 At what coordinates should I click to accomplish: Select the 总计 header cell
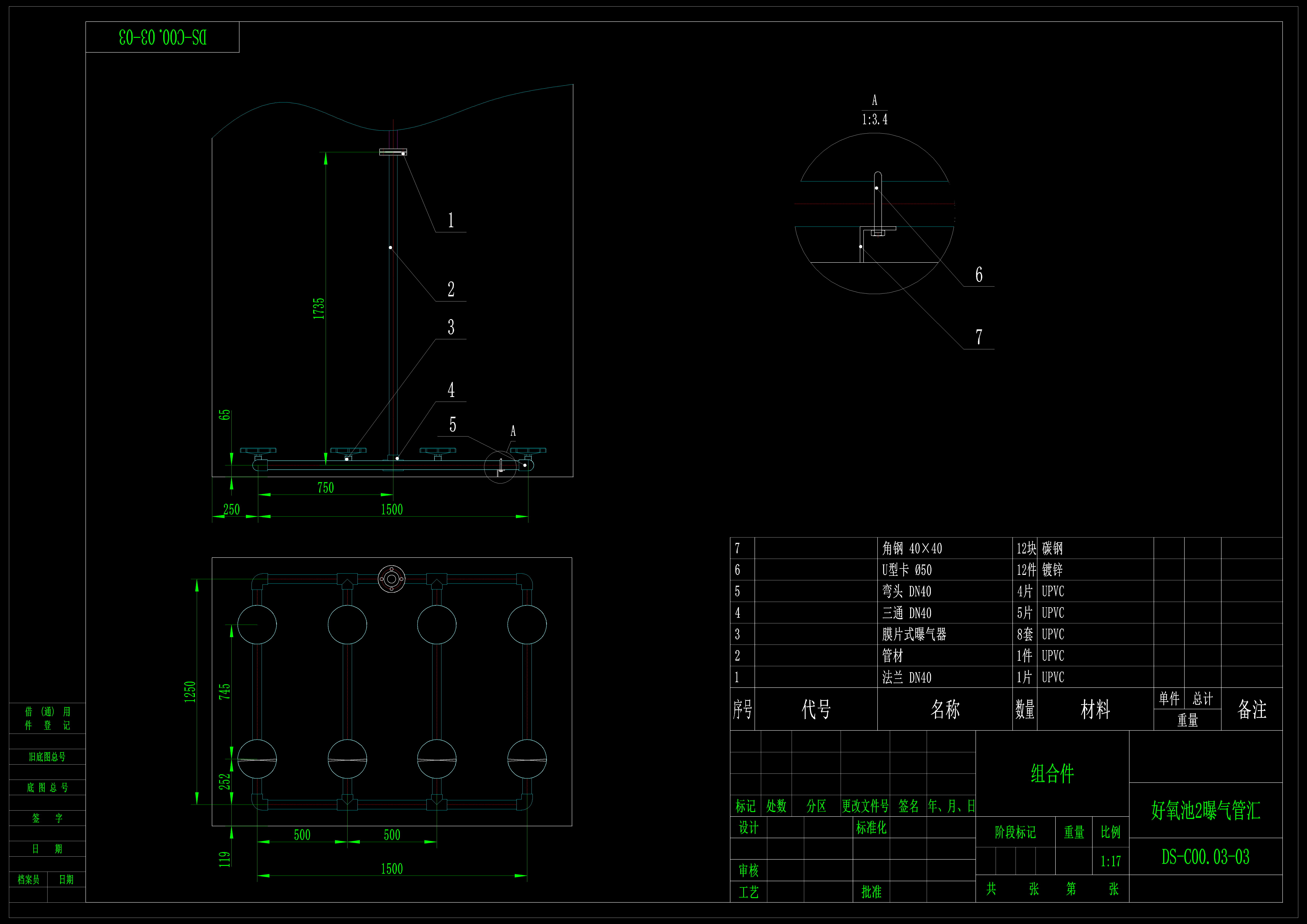tap(1203, 699)
